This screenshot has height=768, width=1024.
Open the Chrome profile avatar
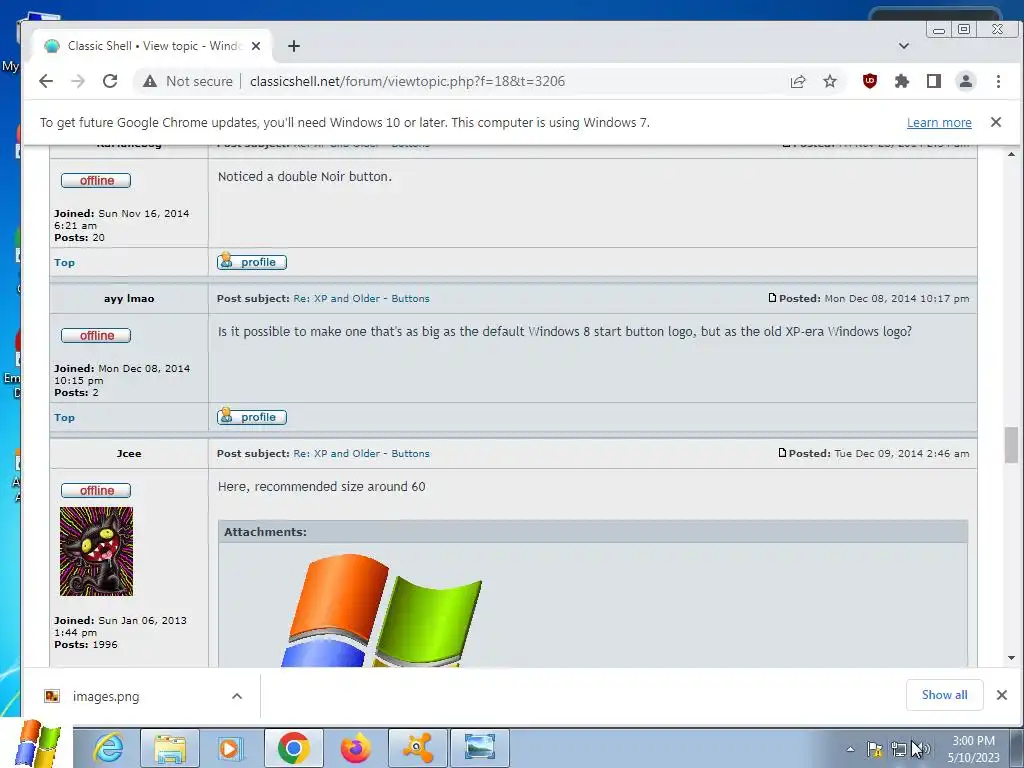[x=965, y=81]
